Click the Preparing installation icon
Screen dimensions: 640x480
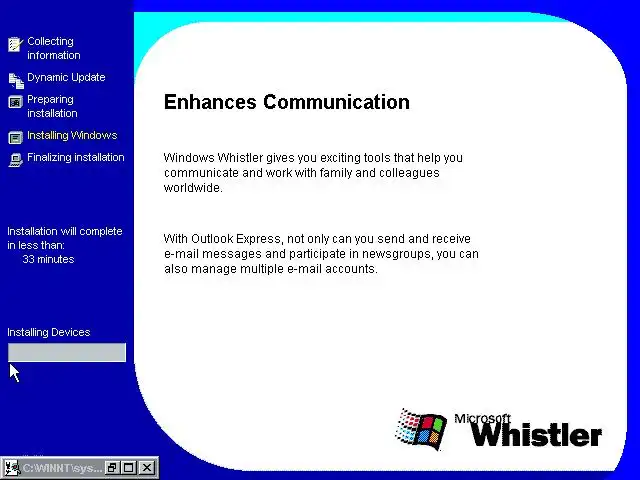click(x=16, y=102)
